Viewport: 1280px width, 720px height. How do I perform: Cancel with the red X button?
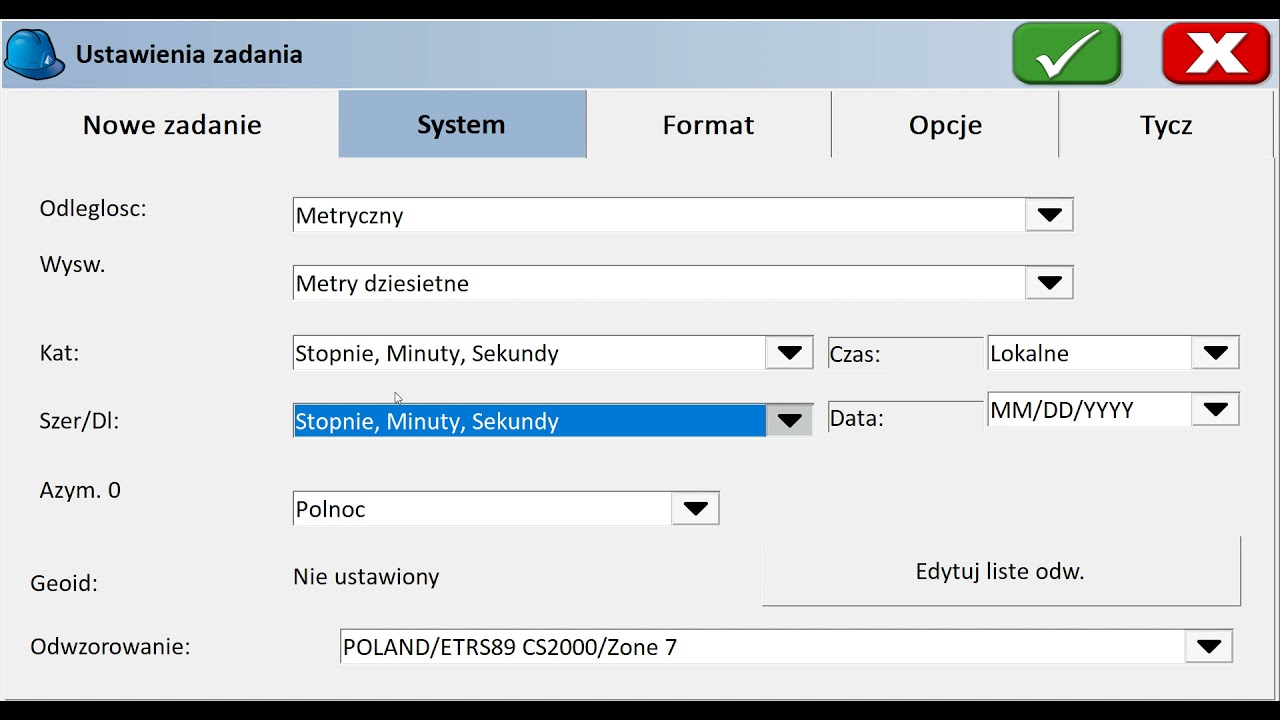click(x=1216, y=54)
